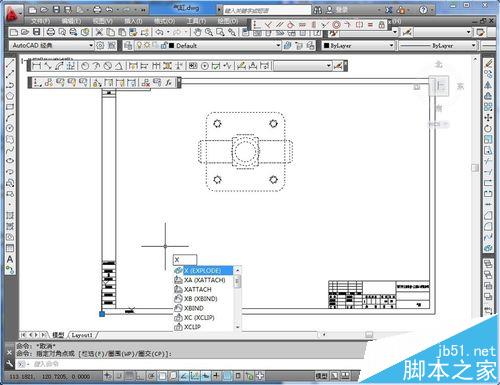Click the Help question mark icon
Viewport: 500px width, 385px height.
[423, 10]
